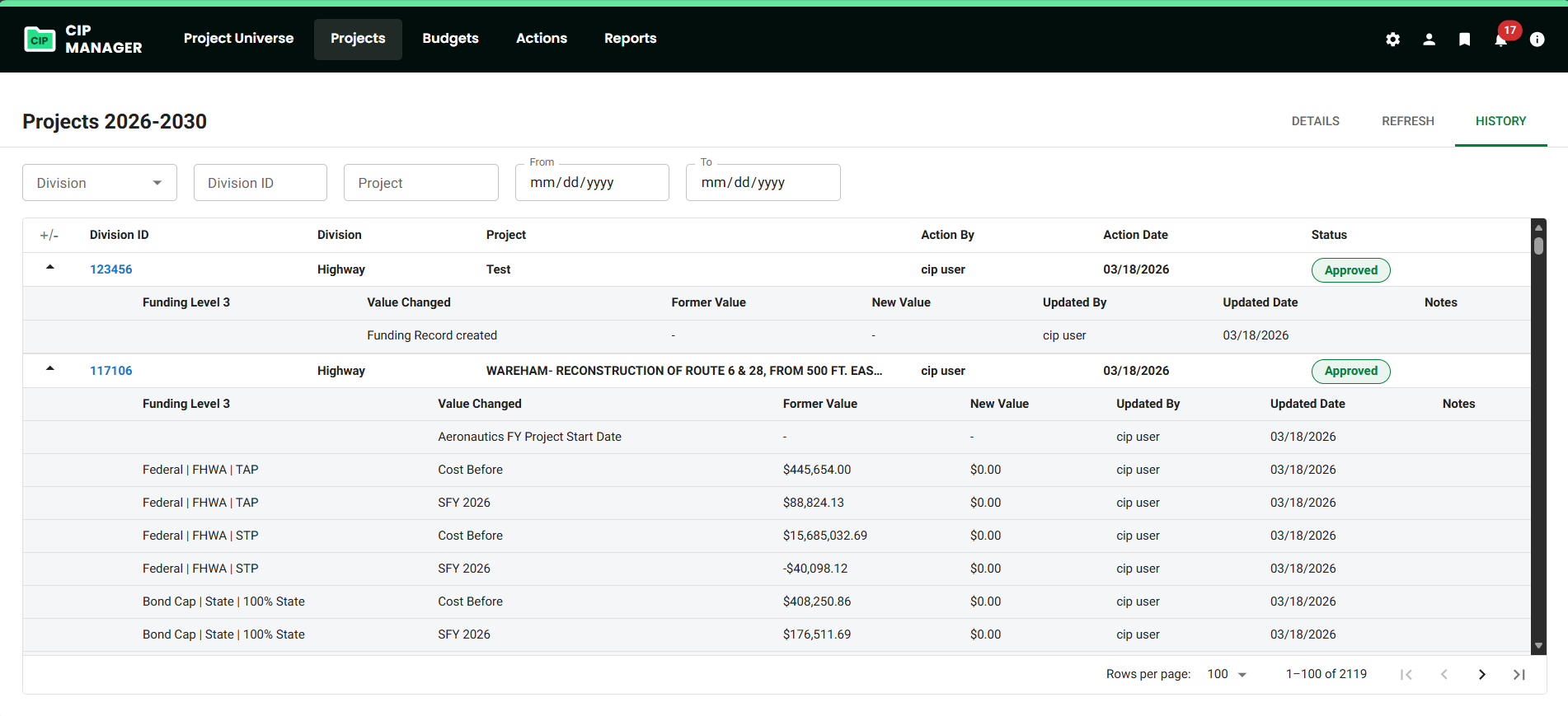Screen dimensions: 1568x716
Task: Open the user profile icon
Action: (x=1429, y=40)
